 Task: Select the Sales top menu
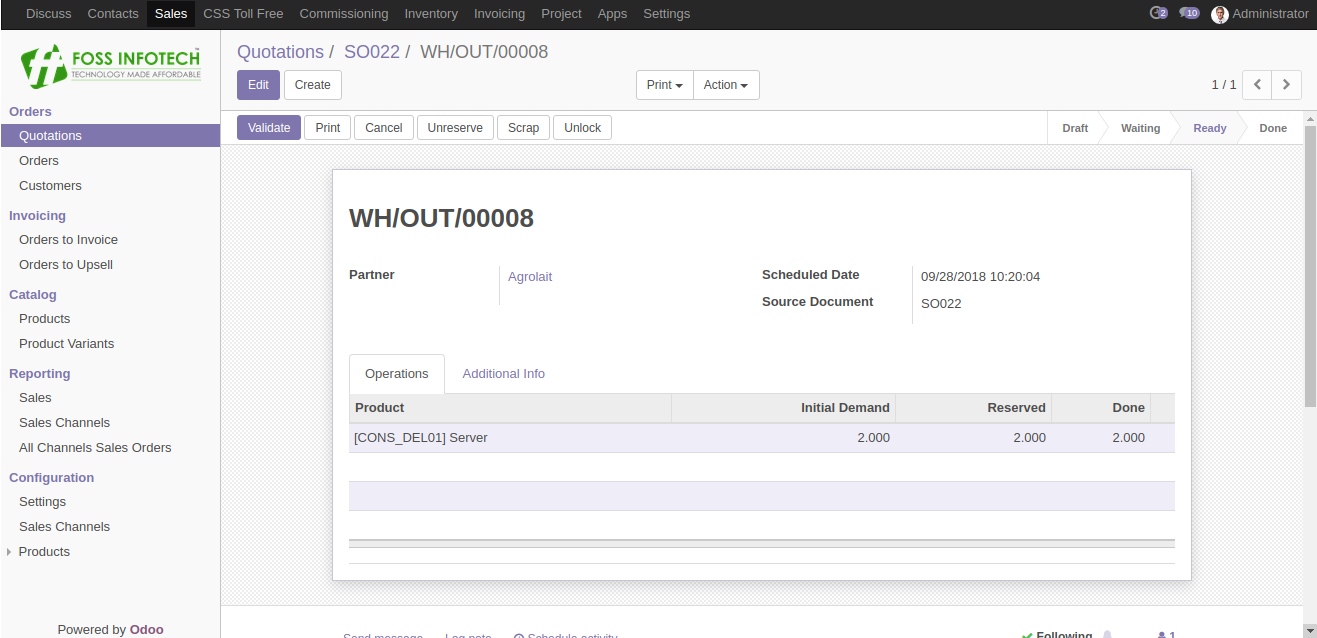171,14
